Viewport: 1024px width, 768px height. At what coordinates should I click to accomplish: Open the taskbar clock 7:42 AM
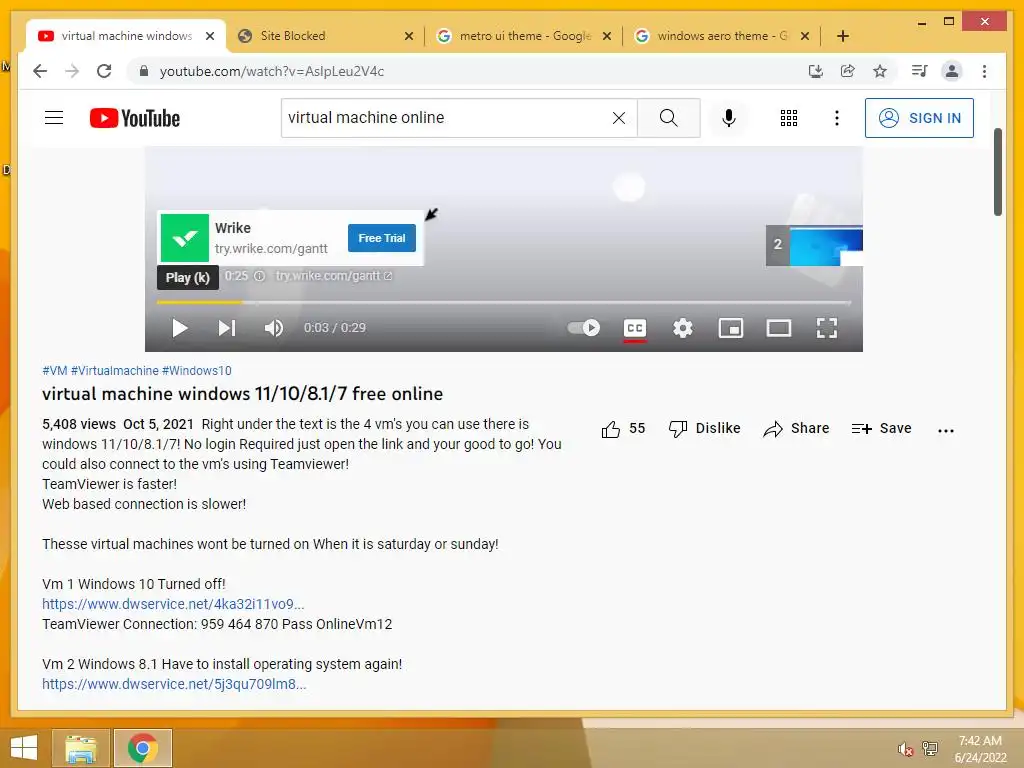pyautogui.click(x=980, y=749)
